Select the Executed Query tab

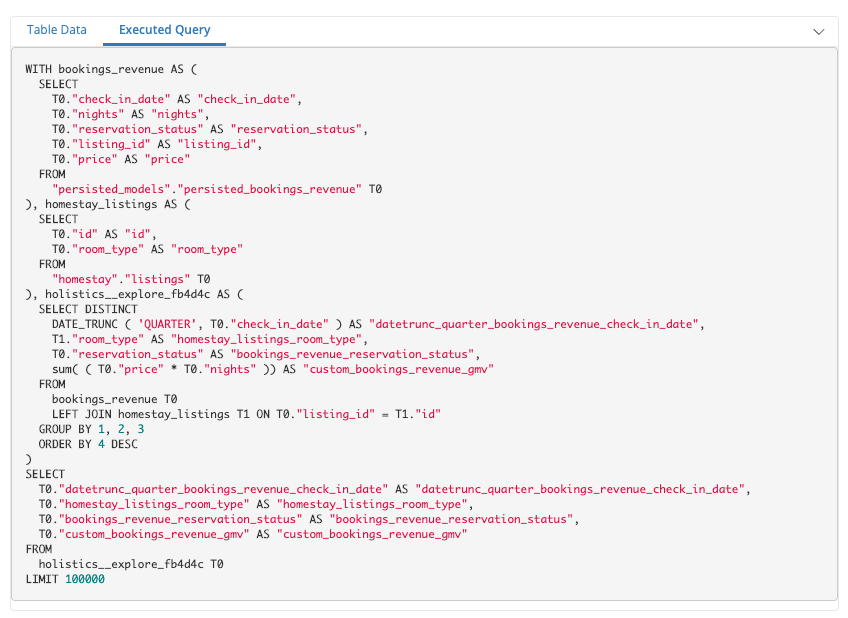164,30
